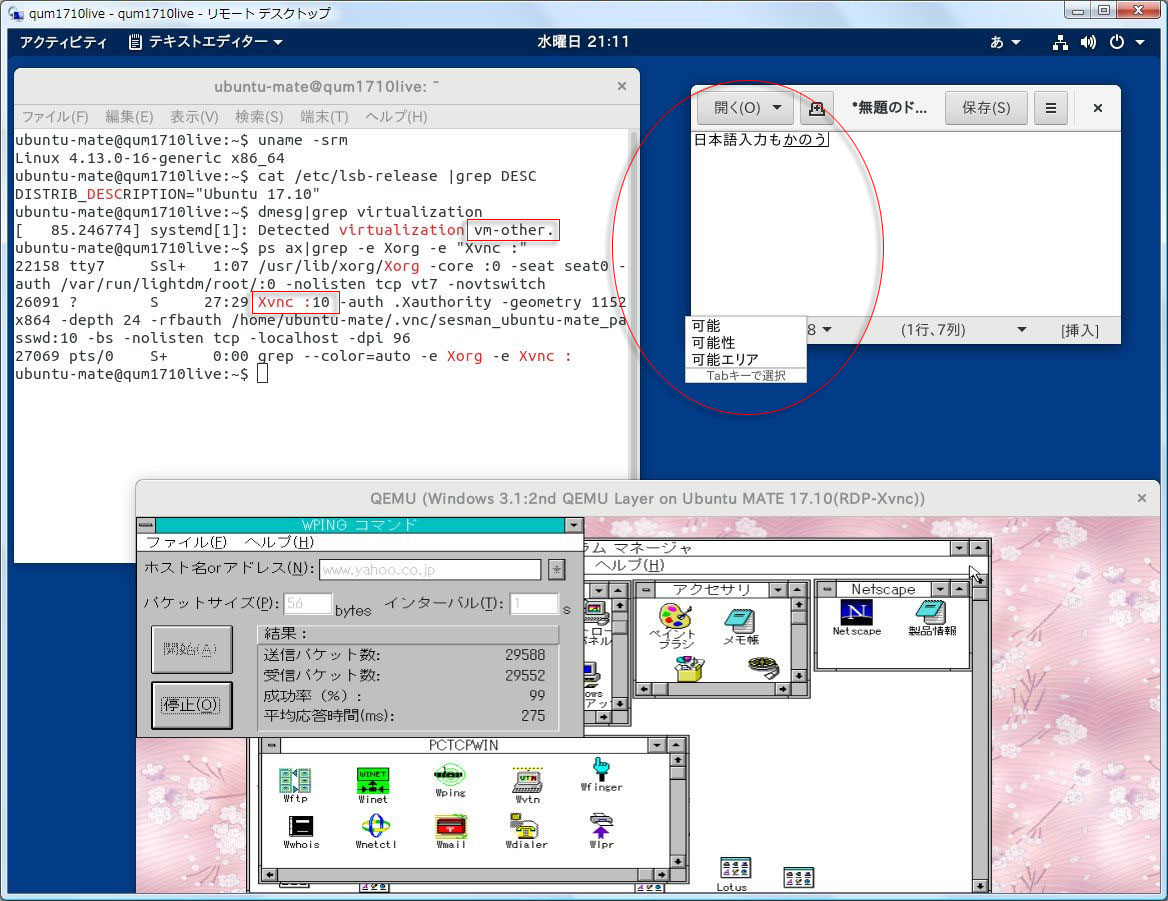Expand the host name history dropdown in WPING
The height and width of the screenshot is (901, 1168).
pyautogui.click(x=556, y=570)
